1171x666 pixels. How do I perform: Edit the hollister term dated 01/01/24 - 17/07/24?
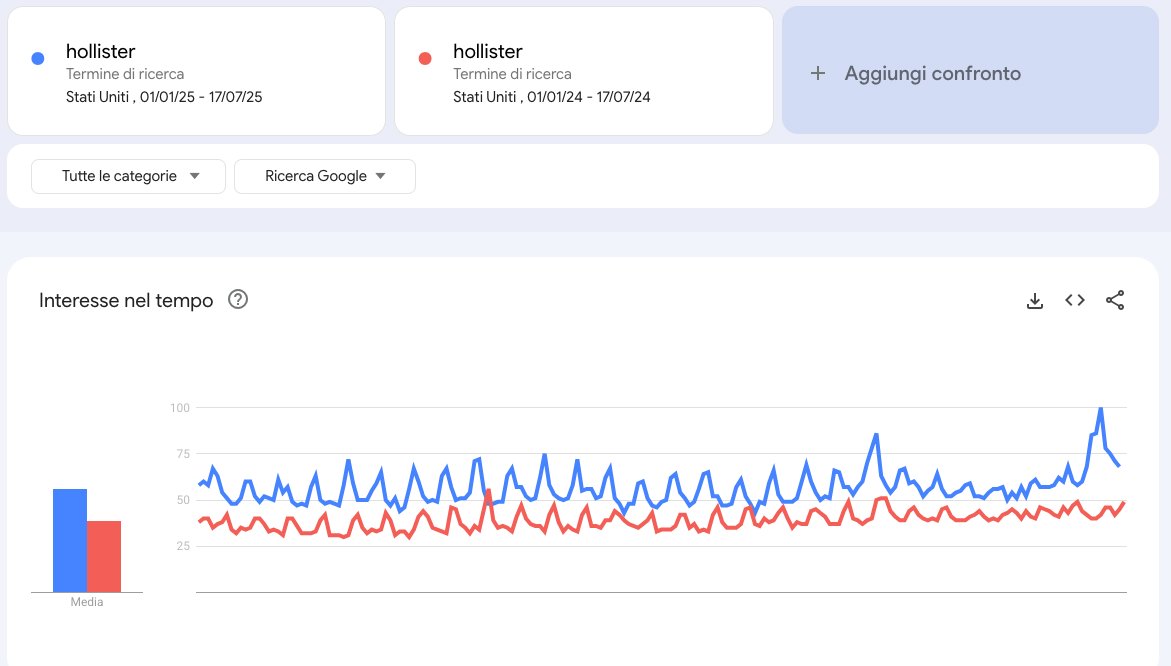tap(584, 71)
